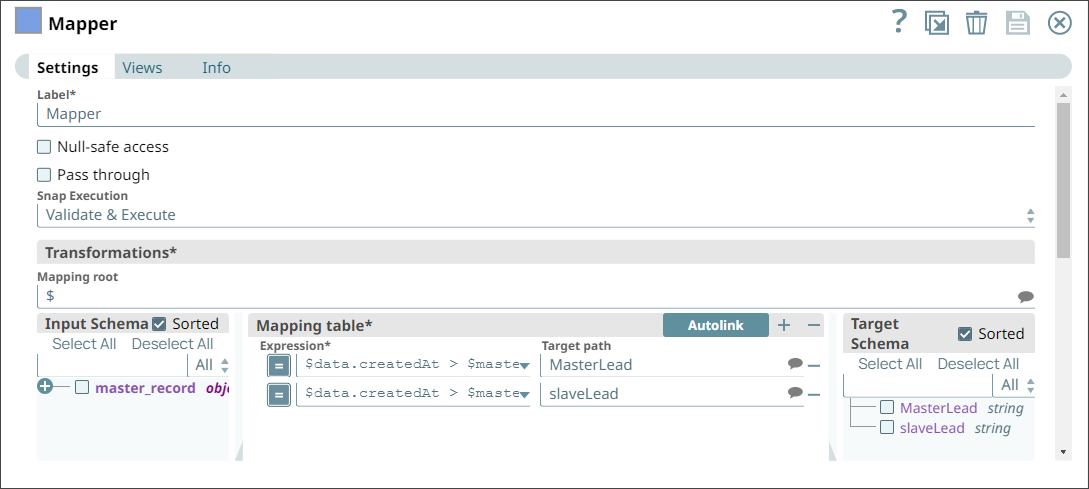Click the Transformations section header
Image resolution: width=1089 pixels, height=489 pixels.
pos(535,252)
